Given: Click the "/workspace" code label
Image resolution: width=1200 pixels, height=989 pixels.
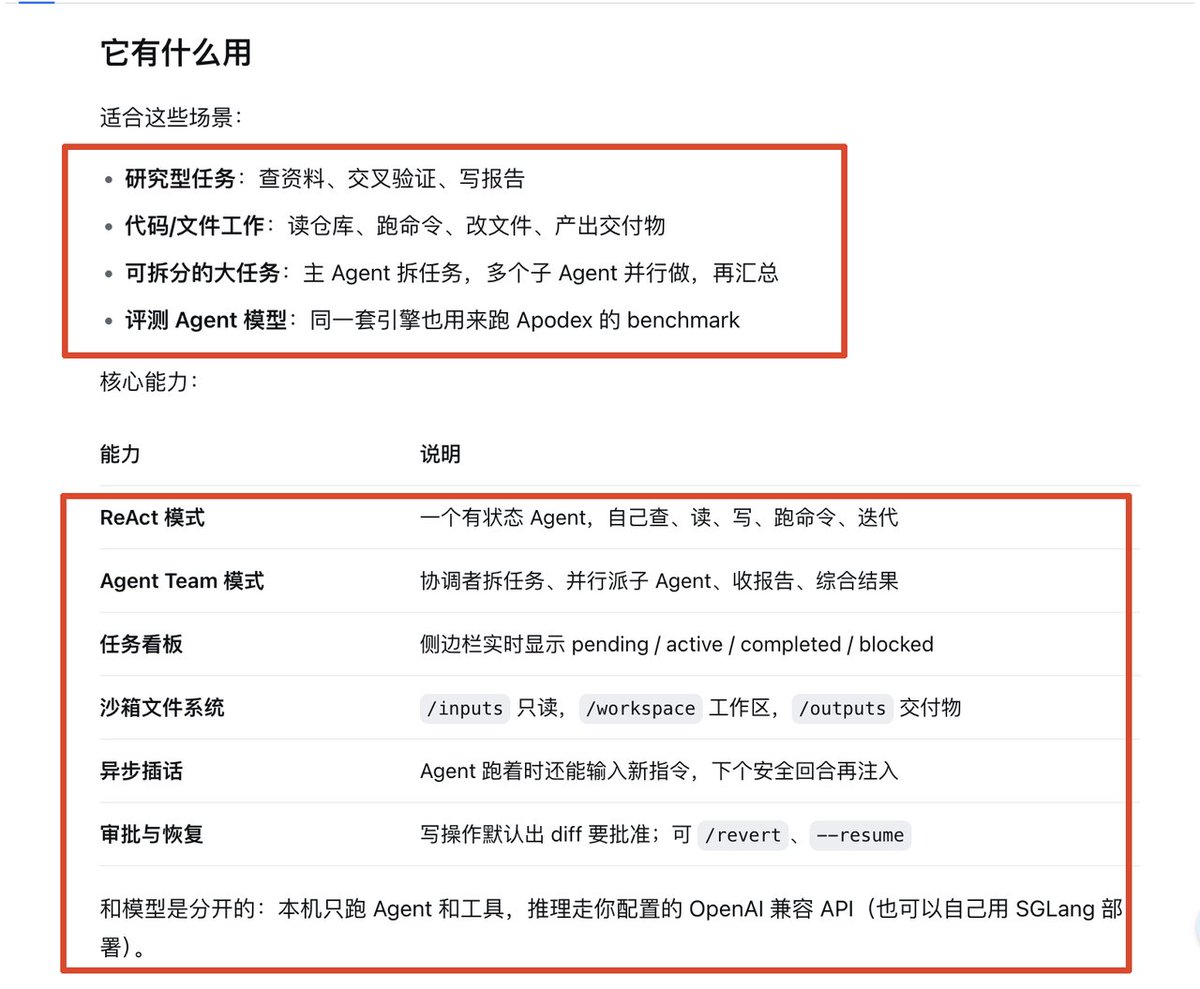Looking at the screenshot, I should pos(640,708).
